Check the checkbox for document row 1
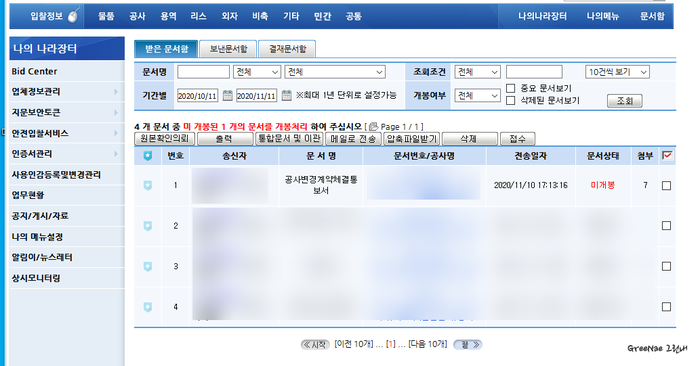 click(667, 186)
